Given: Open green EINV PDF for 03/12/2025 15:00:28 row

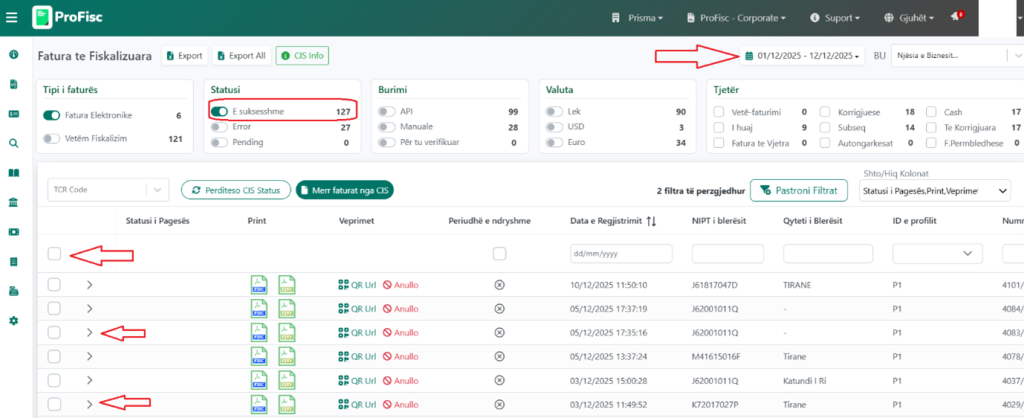Looking at the screenshot, I should [x=287, y=381].
